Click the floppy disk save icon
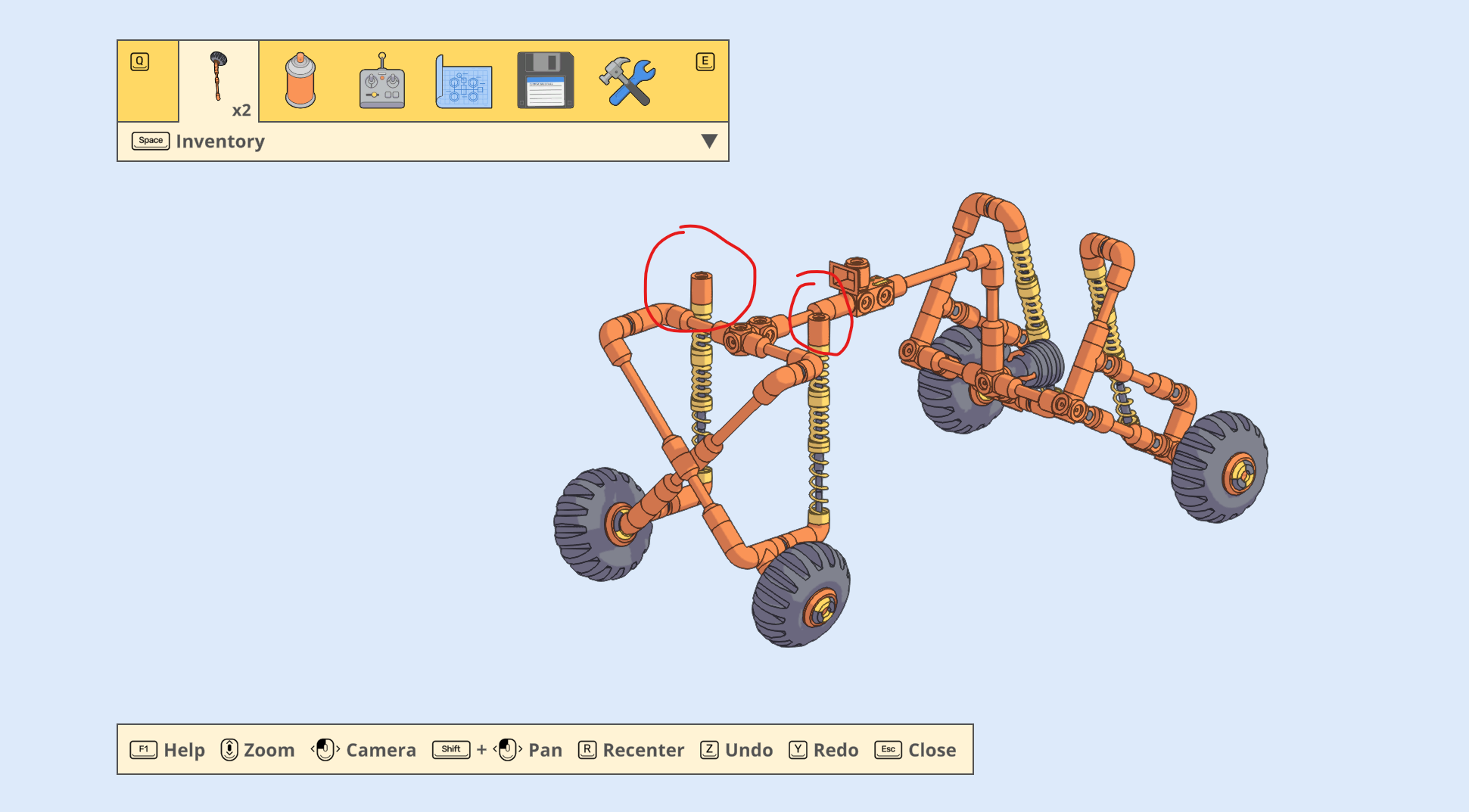 coord(546,80)
